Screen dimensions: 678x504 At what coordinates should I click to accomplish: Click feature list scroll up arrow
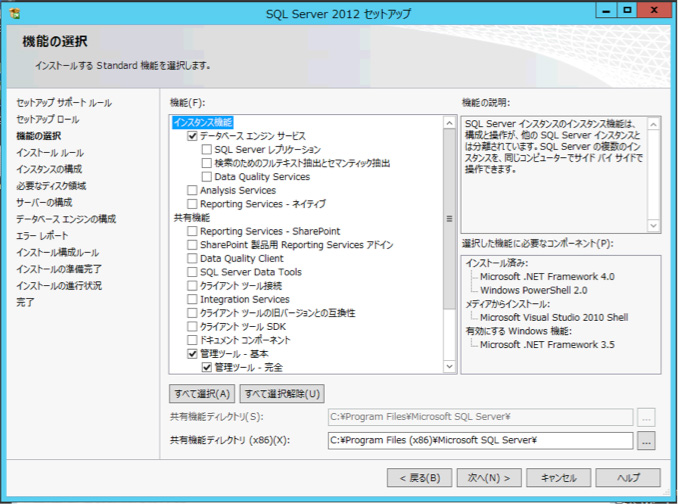pos(450,123)
